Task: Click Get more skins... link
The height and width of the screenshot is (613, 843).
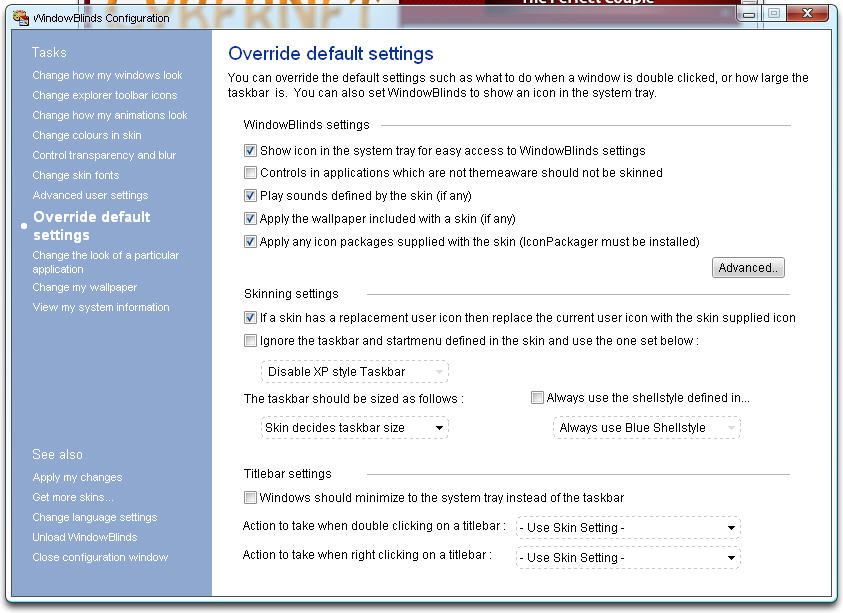Action: pyautogui.click(x=73, y=497)
